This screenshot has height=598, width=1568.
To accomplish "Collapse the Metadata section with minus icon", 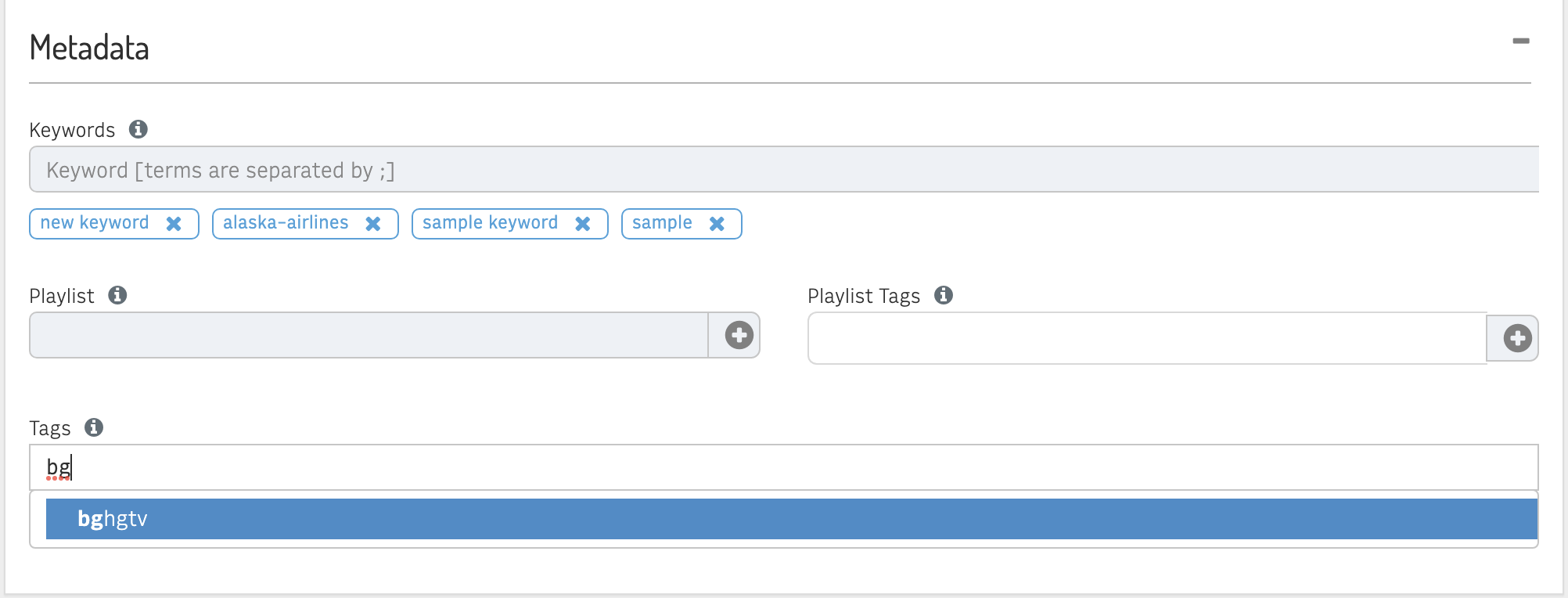I will (1520, 41).
